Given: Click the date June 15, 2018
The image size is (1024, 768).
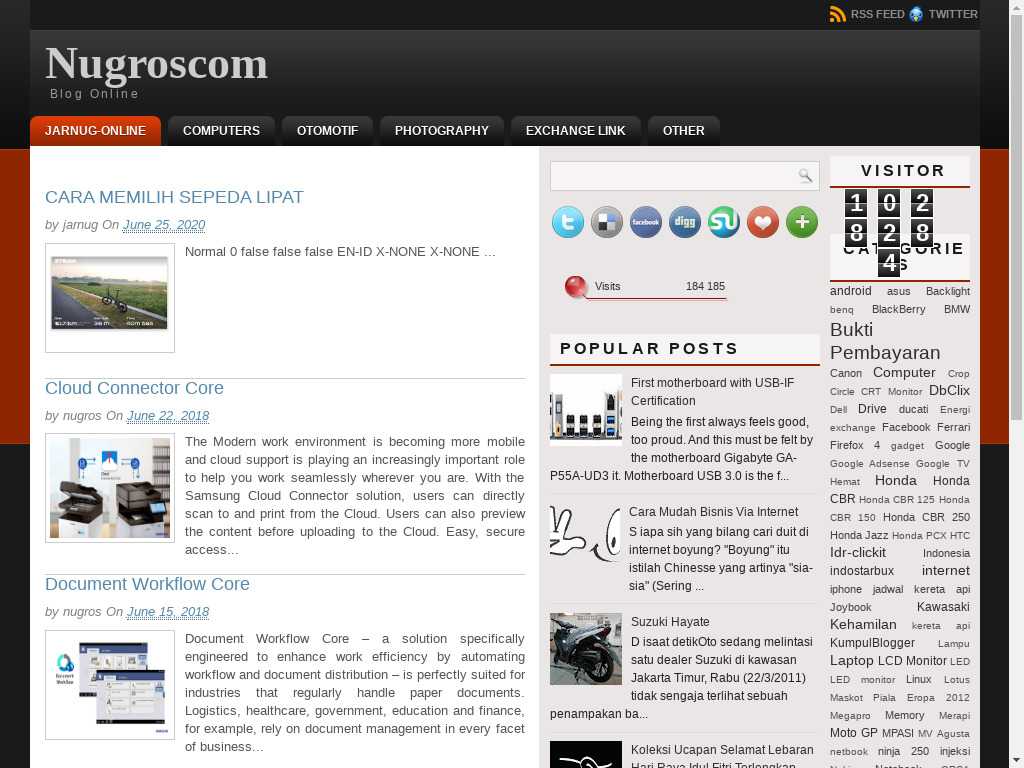Looking at the screenshot, I should pyautogui.click(x=168, y=612).
